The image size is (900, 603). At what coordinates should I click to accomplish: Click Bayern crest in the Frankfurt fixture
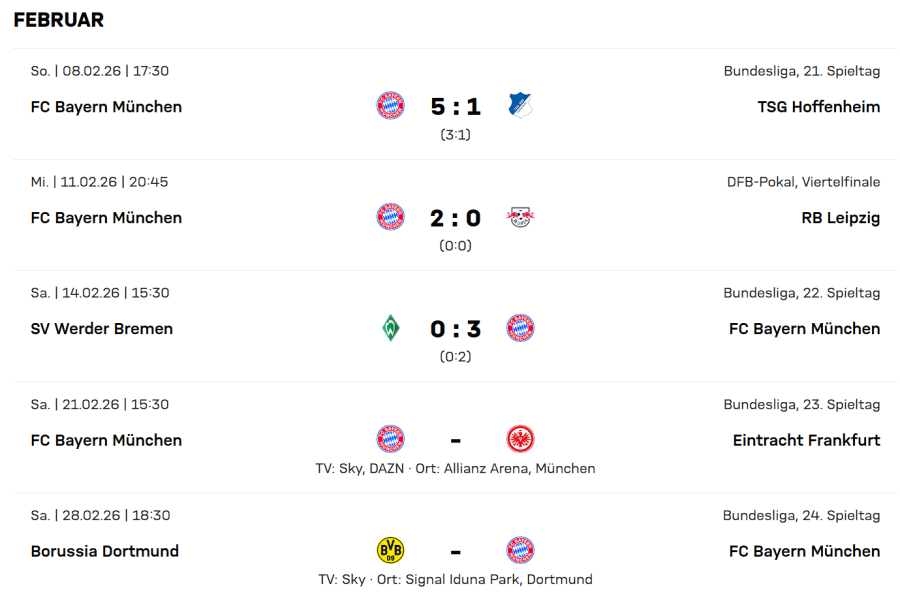coord(391,439)
